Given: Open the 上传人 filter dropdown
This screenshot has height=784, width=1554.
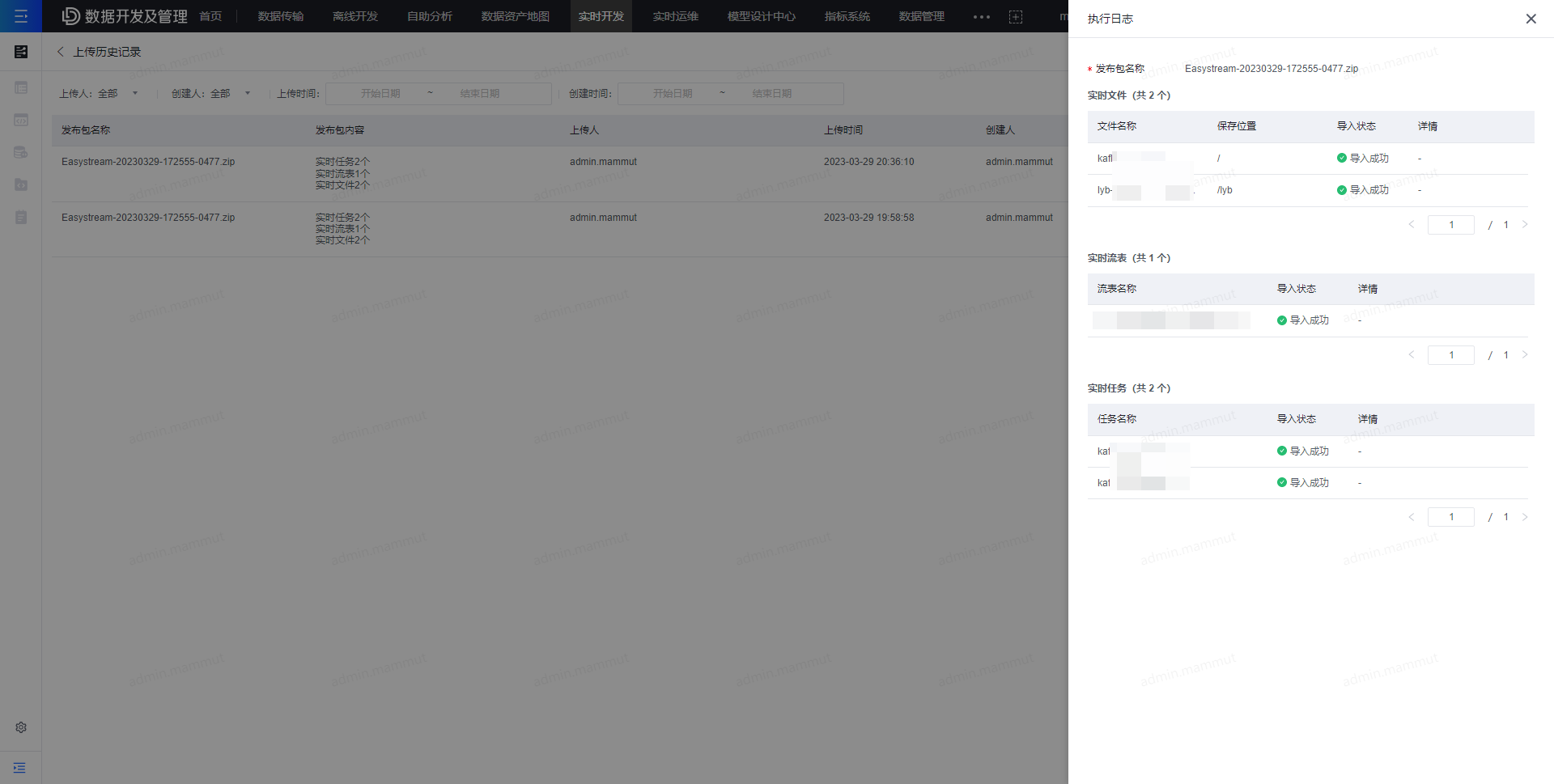Looking at the screenshot, I should click(x=118, y=94).
